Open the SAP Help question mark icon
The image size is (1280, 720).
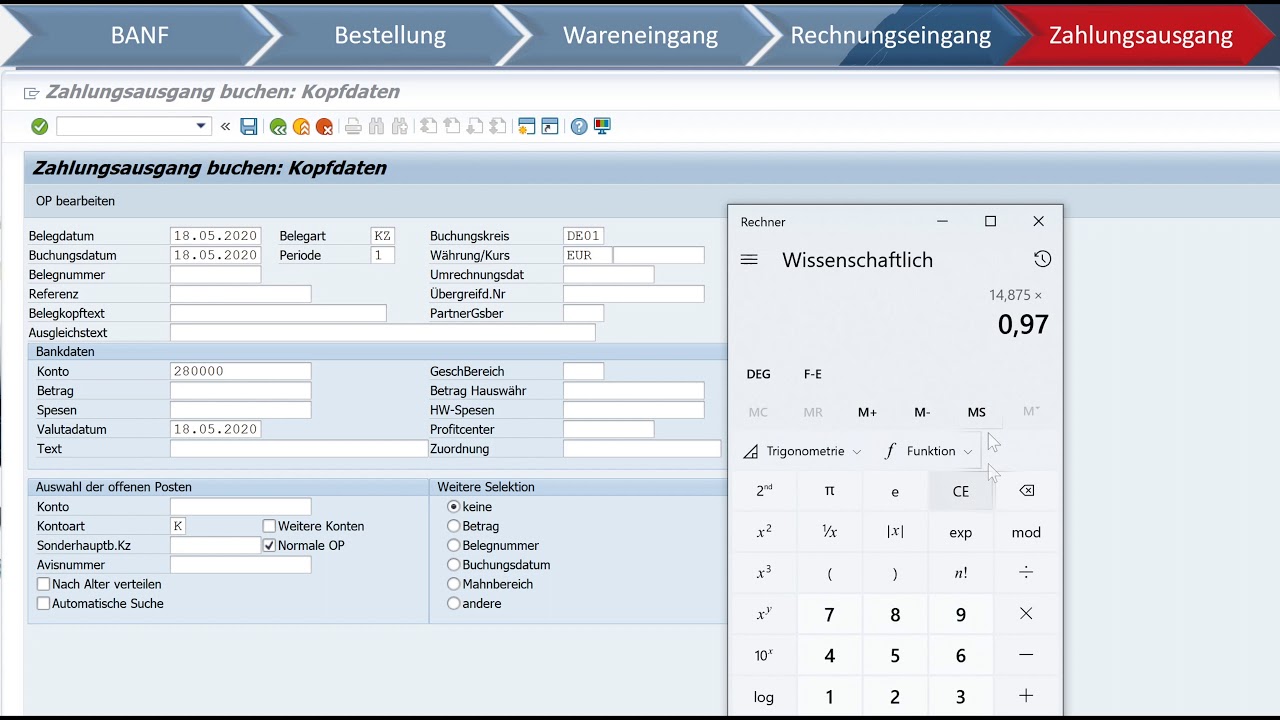click(x=579, y=126)
